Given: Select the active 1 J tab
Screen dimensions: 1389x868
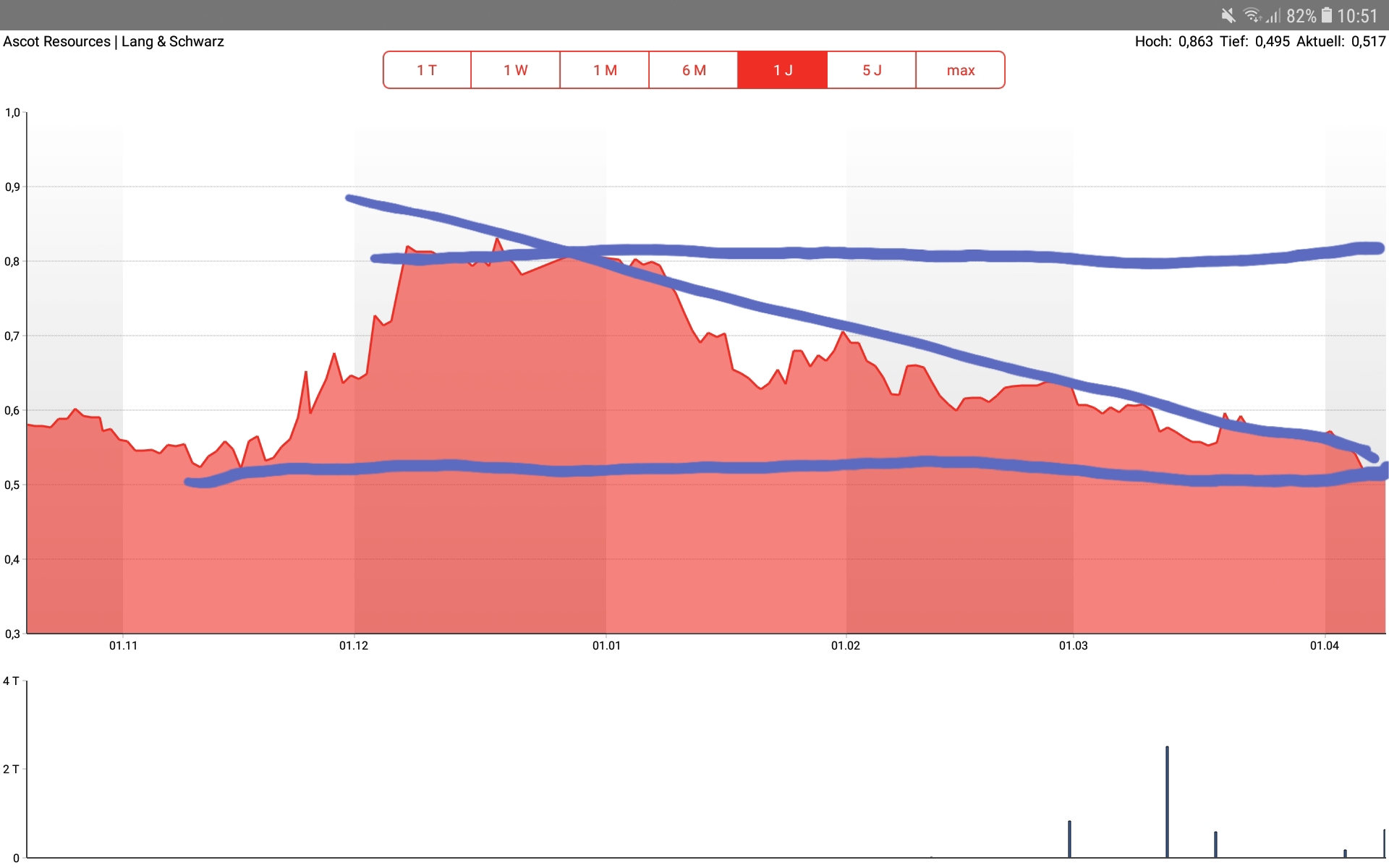Looking at the screenshot, I should [x=783, y=70].
